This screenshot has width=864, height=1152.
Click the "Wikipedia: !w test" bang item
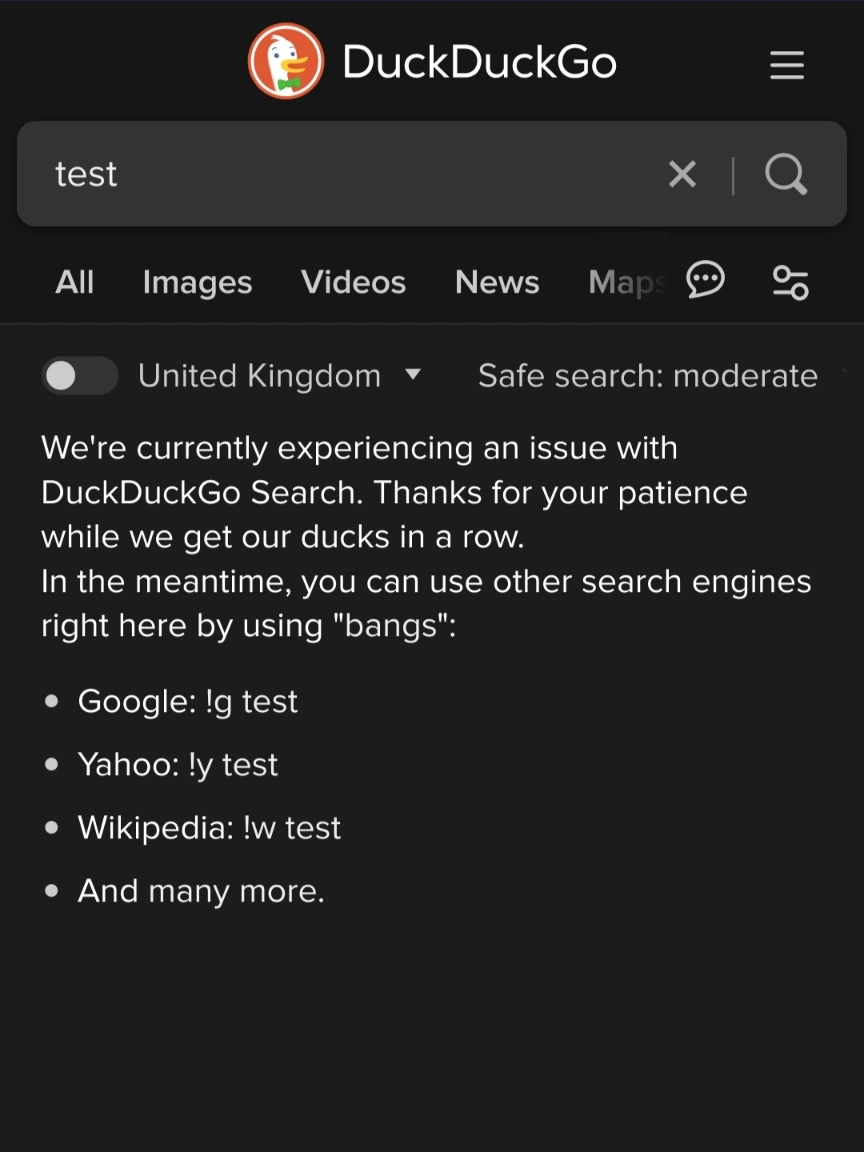pyautogui.click(x=209, y=827)
